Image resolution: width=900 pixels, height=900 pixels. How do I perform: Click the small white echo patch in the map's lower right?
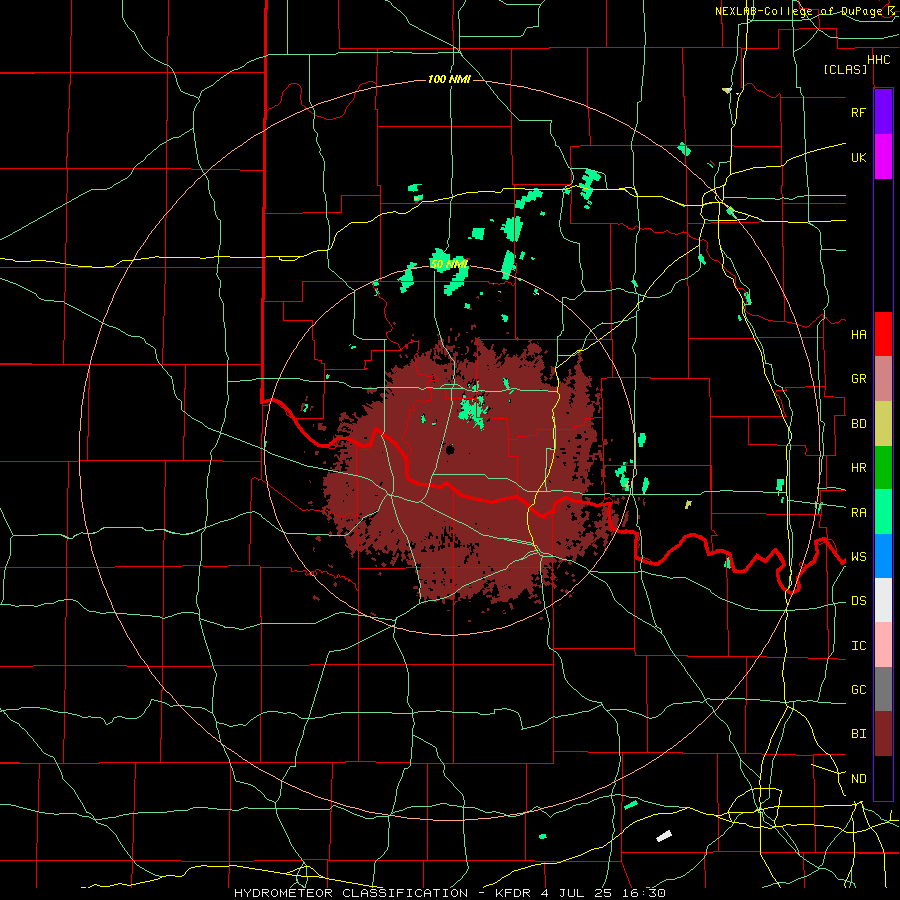pos(664,836)
